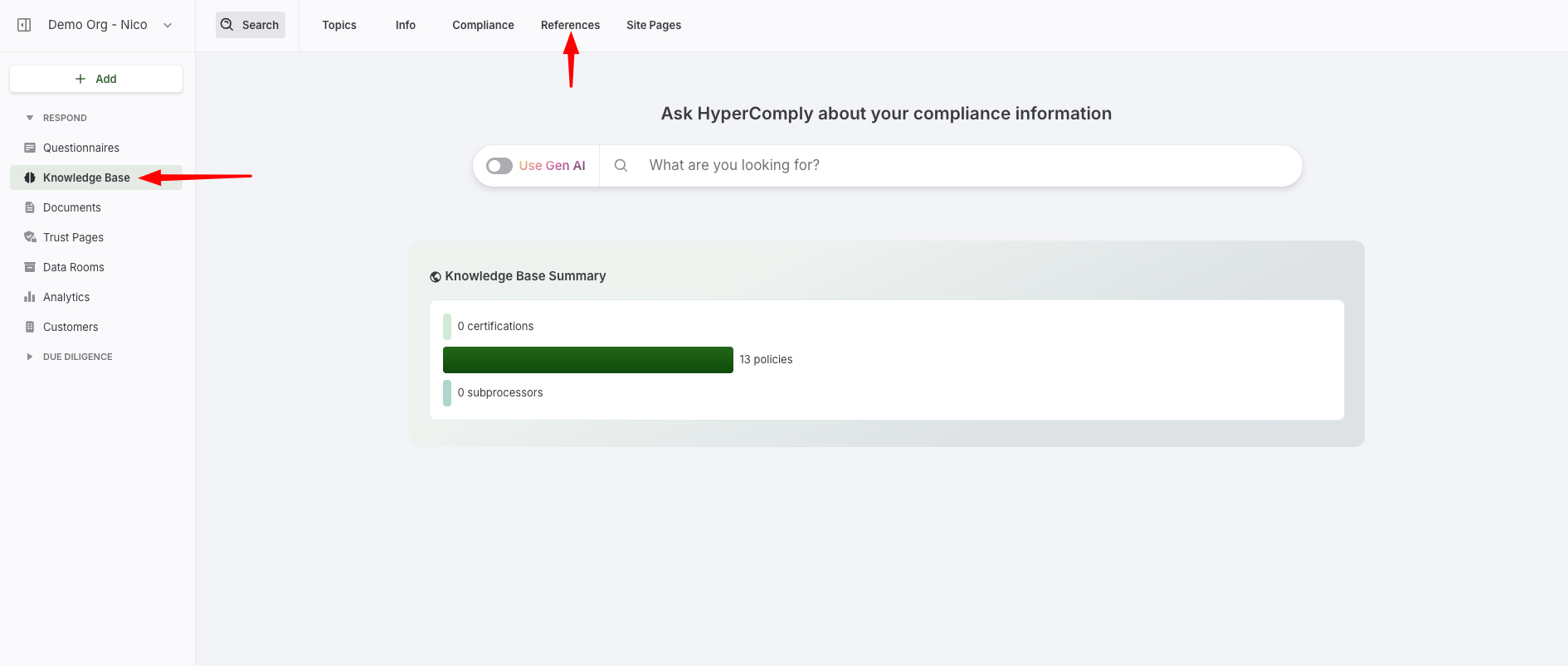Go to Customers in the sidebar
The height and width of the screenshot is (666, 1568).
96,327
